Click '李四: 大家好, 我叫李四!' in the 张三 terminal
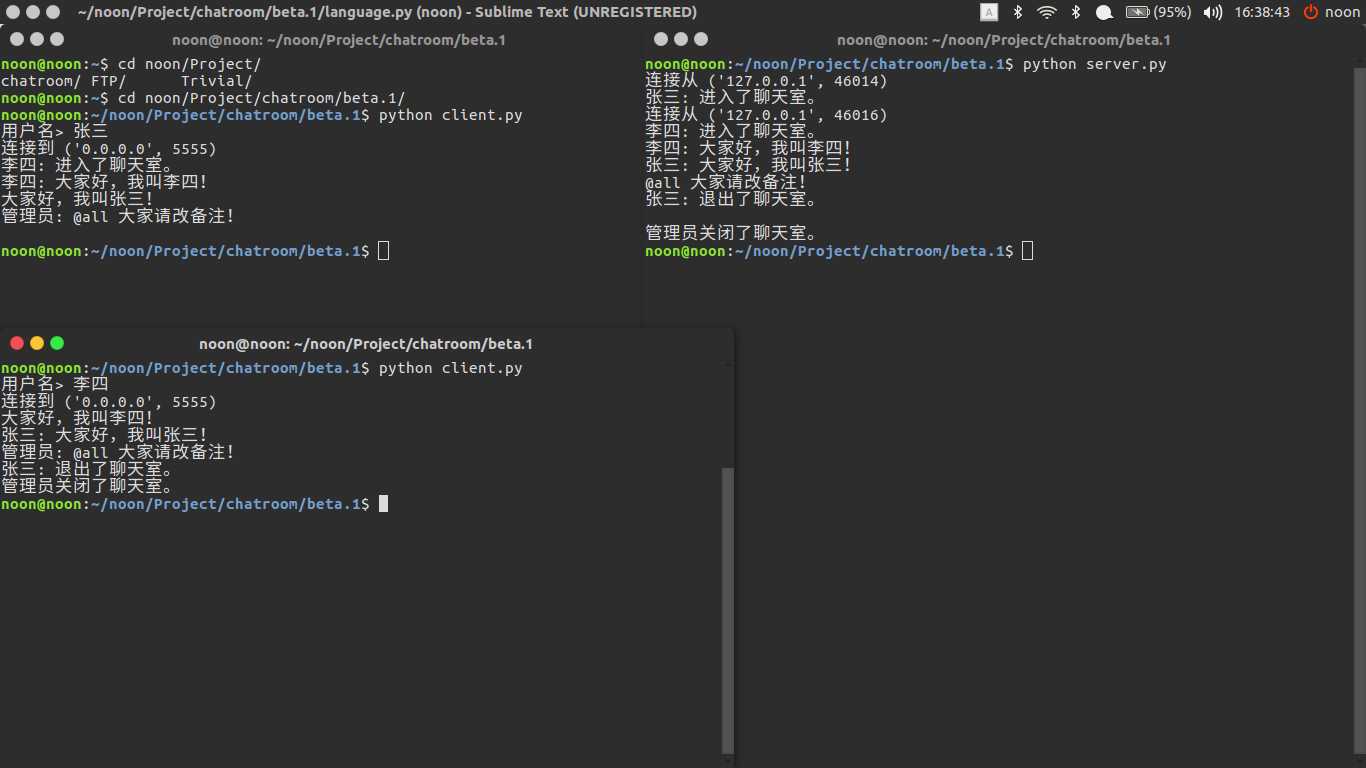This screenshot has height=768, width=1366. click(x=105, y=183)
